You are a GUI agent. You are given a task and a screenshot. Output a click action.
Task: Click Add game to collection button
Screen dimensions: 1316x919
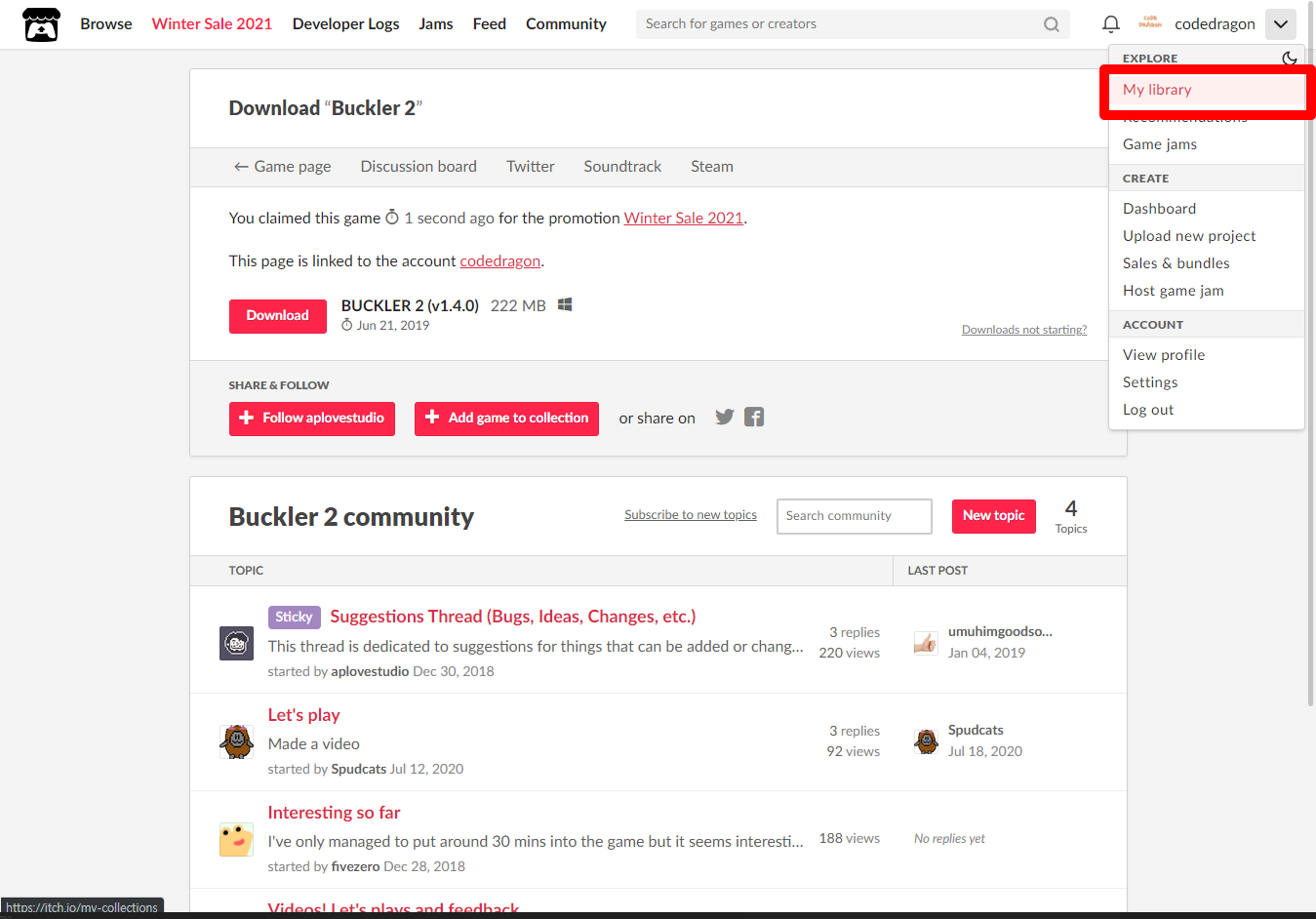[506, 419]
